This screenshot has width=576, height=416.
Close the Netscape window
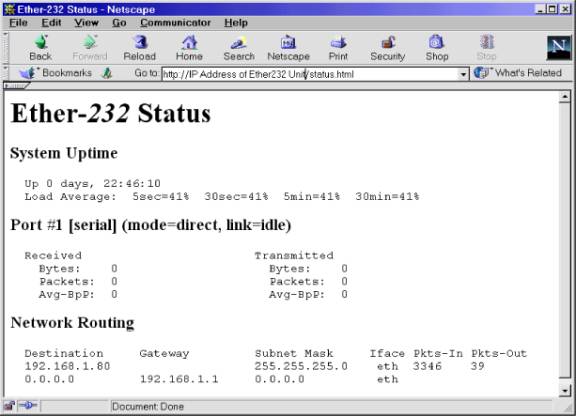[x=565, y=9]
